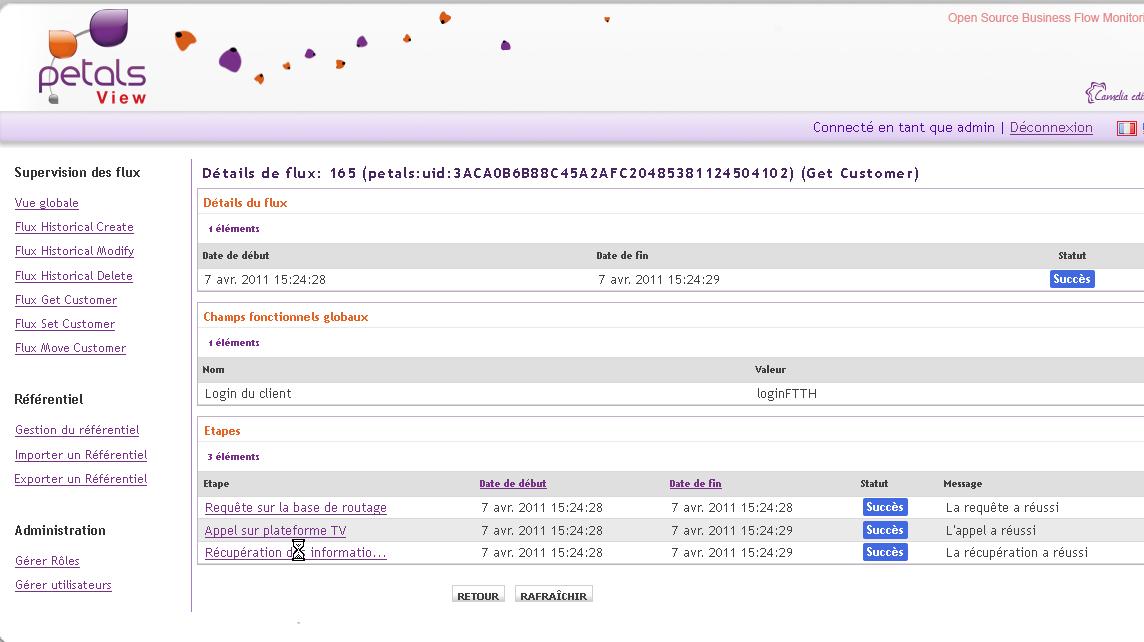Sort steps by Date de début
Viewport: 1144px width, 642px height.
pyautogui.click(x=513, y=484)
